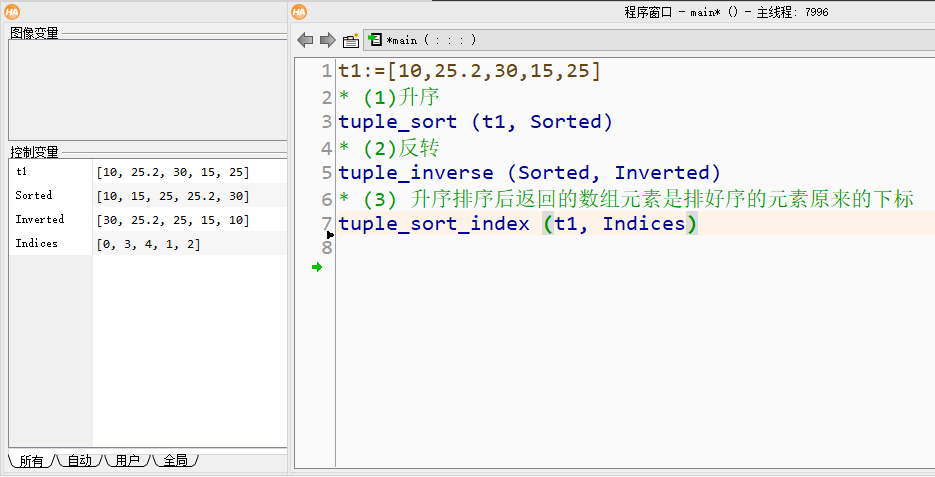This screenshot has width=935, height=477.
Task: Click value [10, 25.2, 30, 15, 25]
Action: pyautogui.click(x=173, y=172)
